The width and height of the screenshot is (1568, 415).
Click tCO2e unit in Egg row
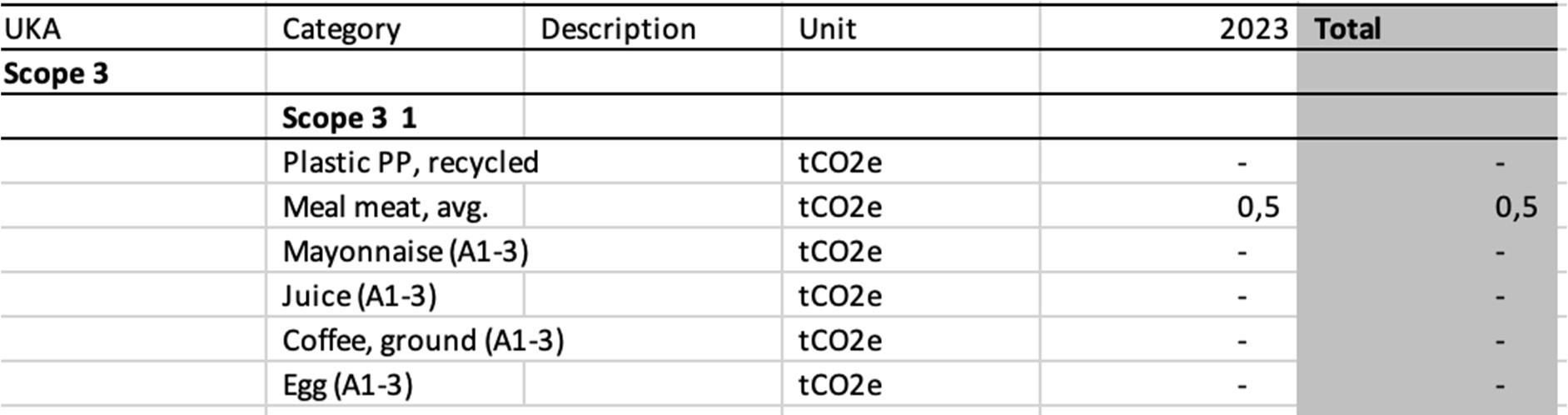tap(839, 385)
